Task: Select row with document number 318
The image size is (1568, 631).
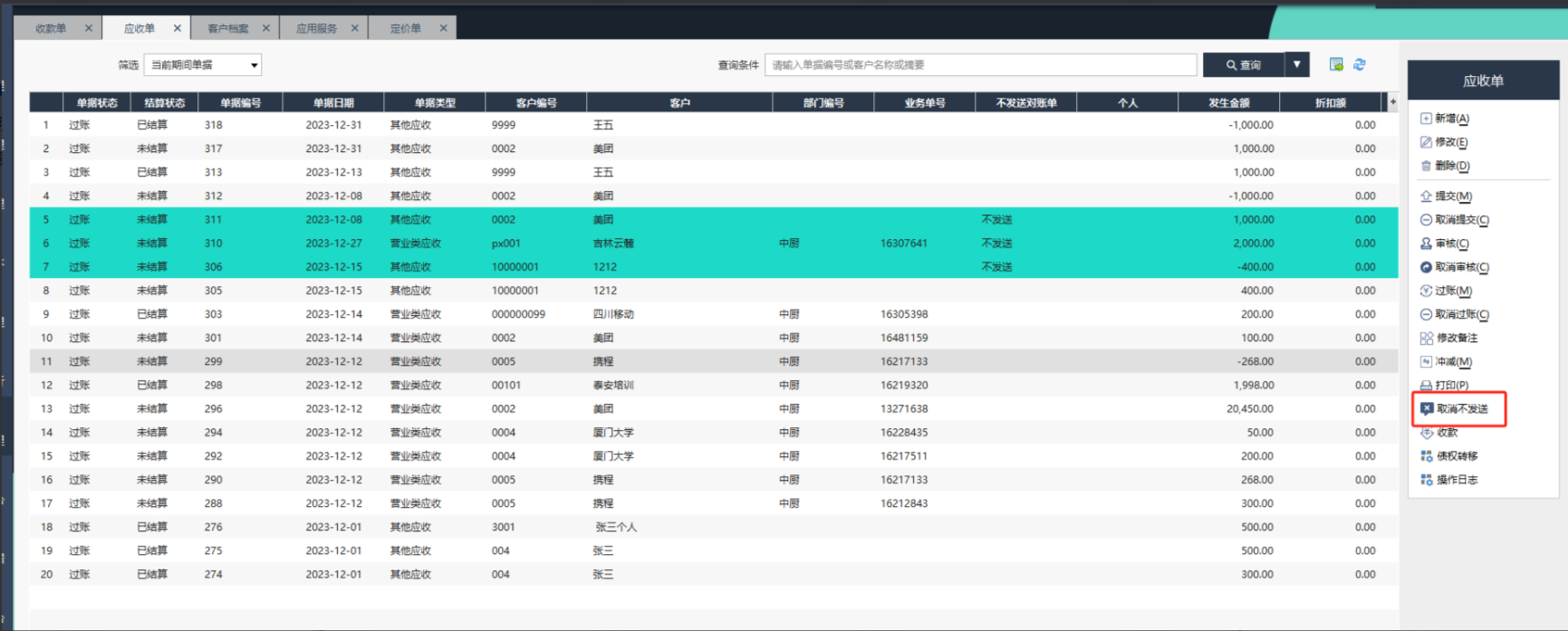Action: tap(214, 125)
